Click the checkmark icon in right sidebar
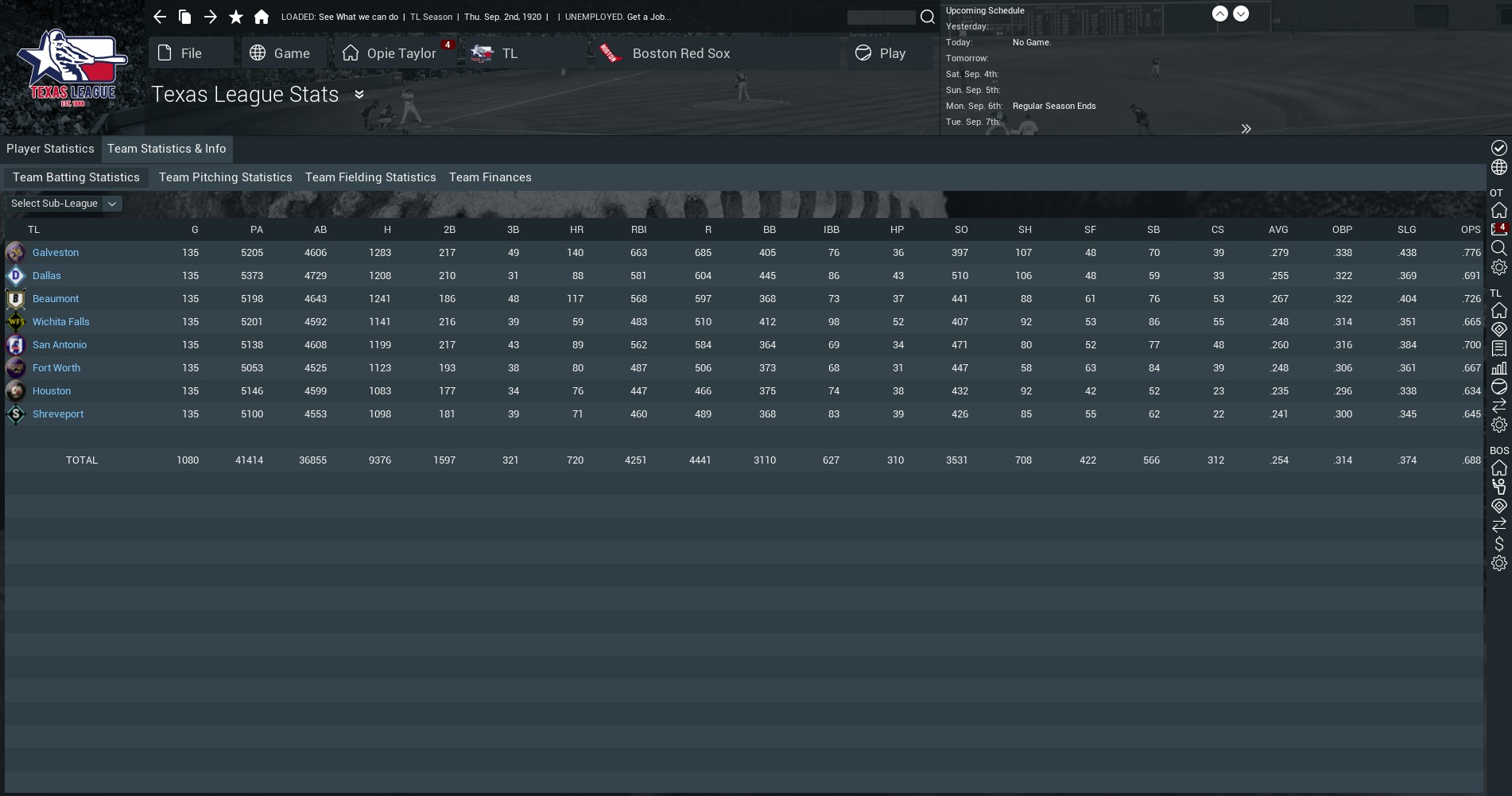 coord(1498,148)
